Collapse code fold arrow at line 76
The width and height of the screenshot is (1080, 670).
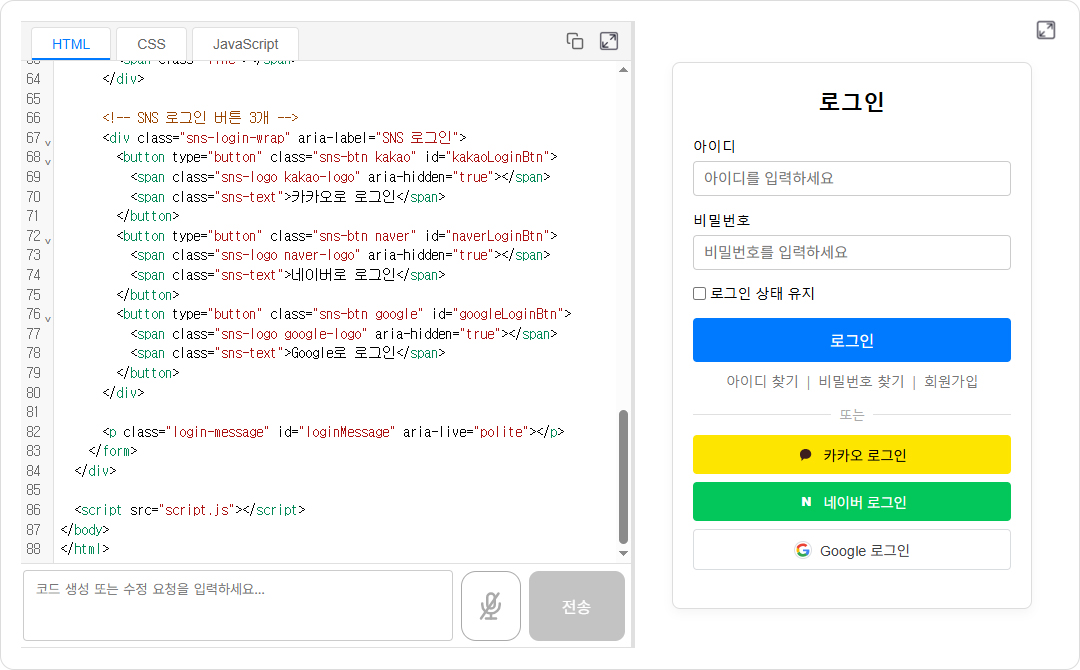click(48, 318)
